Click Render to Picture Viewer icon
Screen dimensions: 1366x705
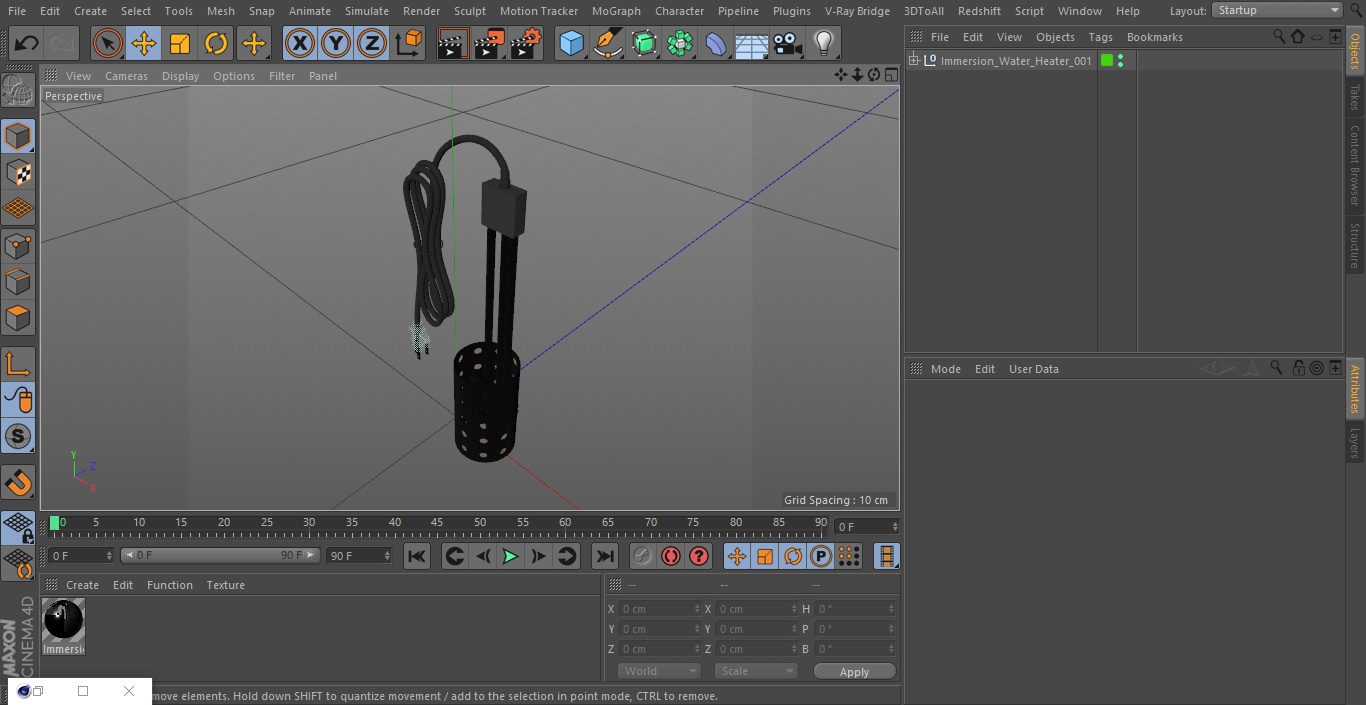[x=489, y=43]
